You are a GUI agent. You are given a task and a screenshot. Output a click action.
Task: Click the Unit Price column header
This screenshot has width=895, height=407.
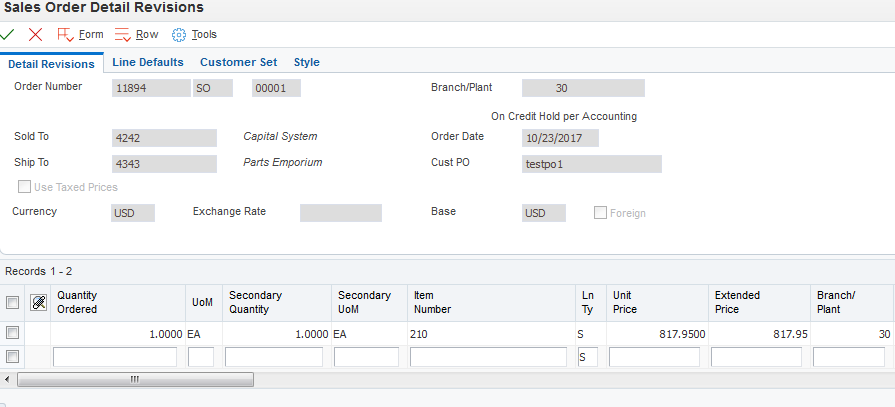pos(658,303)
